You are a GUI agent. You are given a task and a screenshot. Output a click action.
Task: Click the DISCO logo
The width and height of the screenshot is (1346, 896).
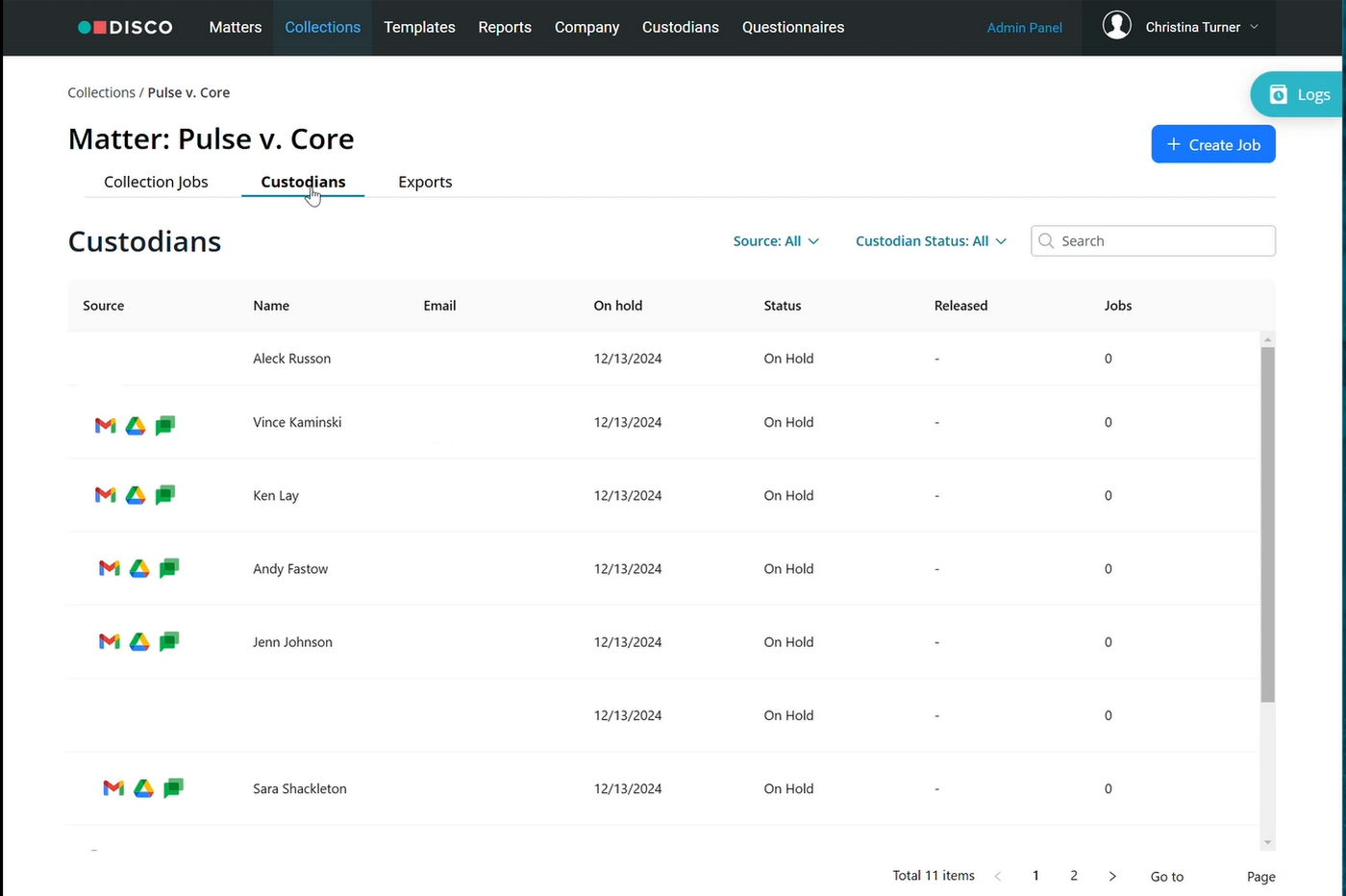[125, 27]
